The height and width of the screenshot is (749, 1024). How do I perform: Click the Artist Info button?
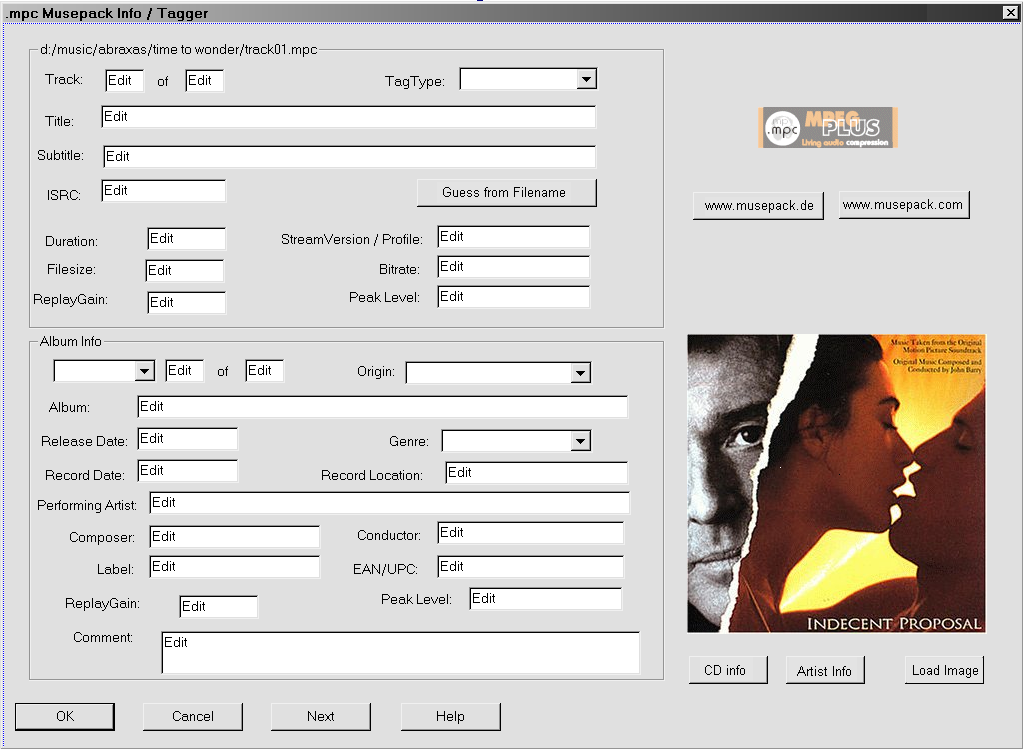pyautogui.click(x=825, y=671)
